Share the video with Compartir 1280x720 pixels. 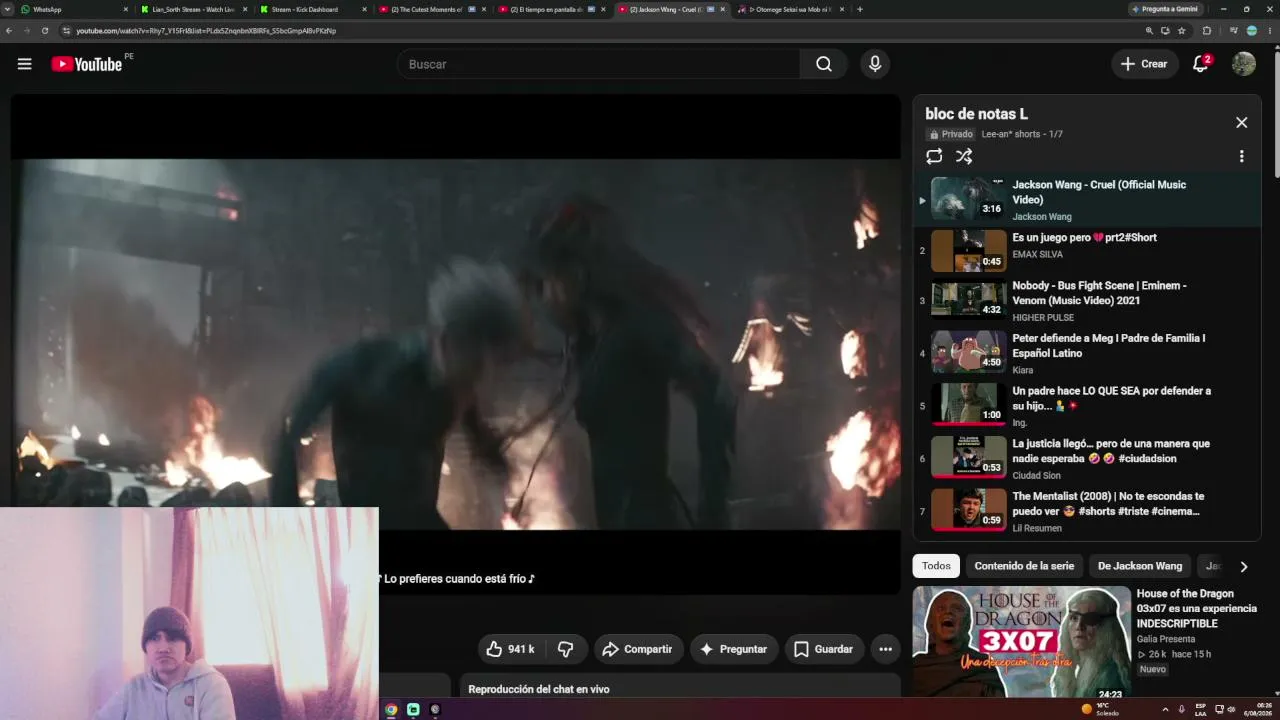click(638, 649)
